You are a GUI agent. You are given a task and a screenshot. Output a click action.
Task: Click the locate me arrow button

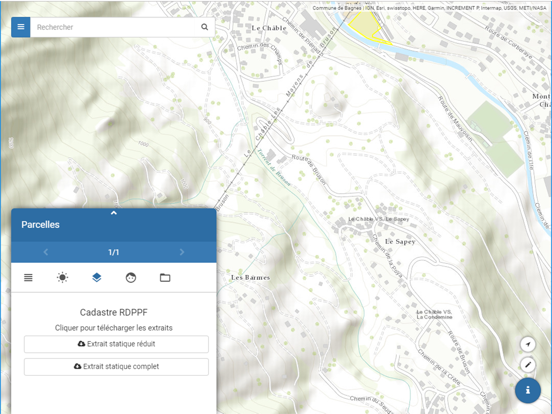pyautogui.click(x=528, y=344)
